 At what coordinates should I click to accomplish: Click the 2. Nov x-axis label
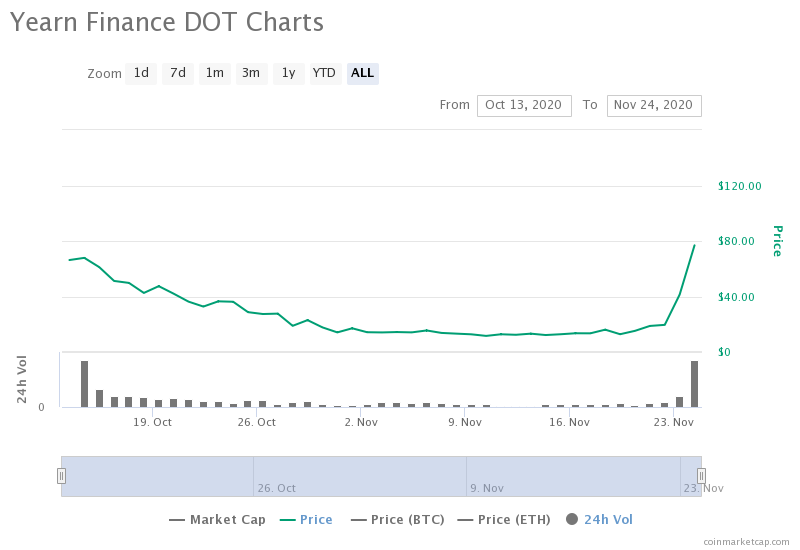pos(361,422)
